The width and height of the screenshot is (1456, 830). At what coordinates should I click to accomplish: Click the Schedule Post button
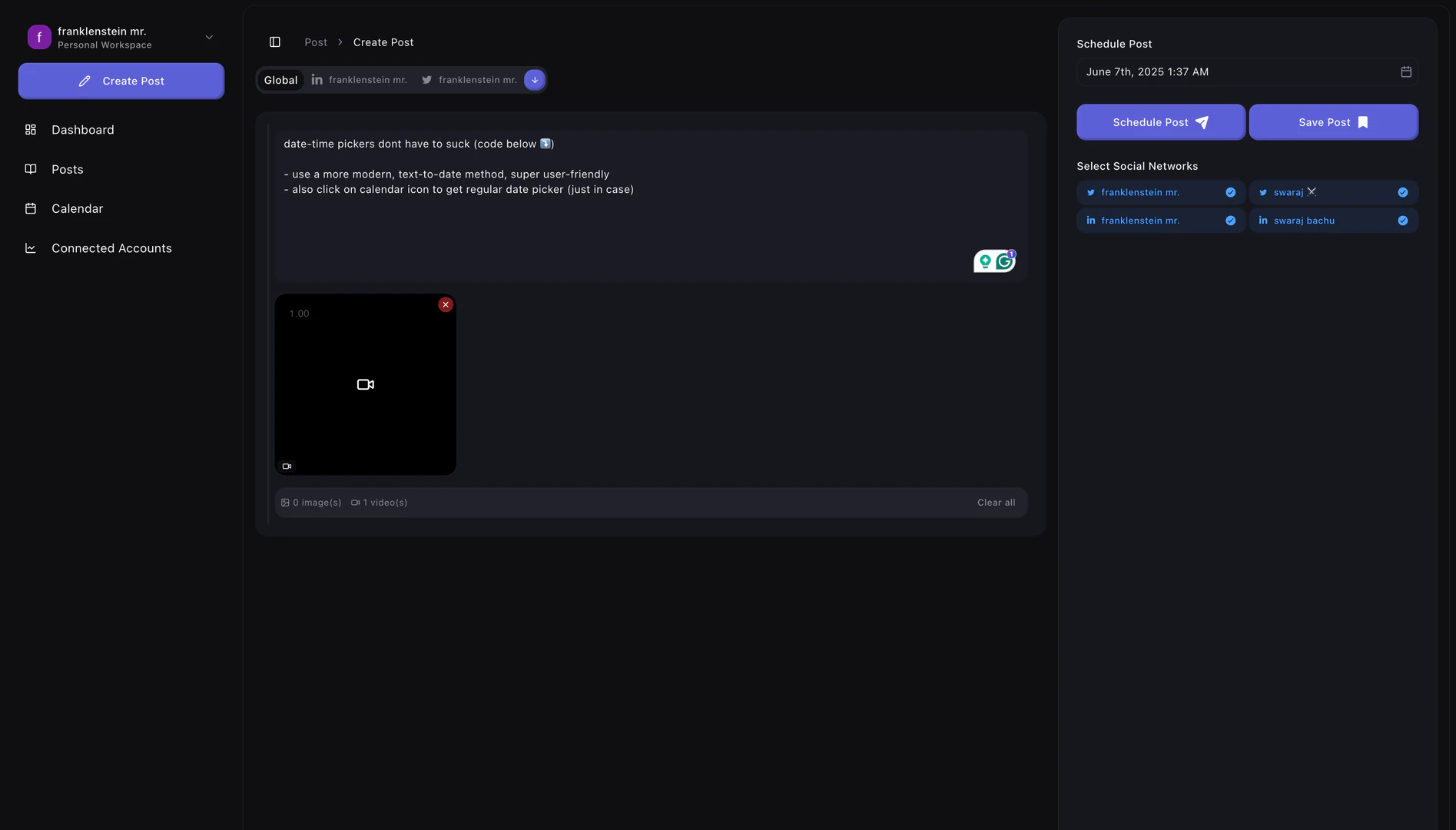pyautogui.click(x=1159, y=121)
